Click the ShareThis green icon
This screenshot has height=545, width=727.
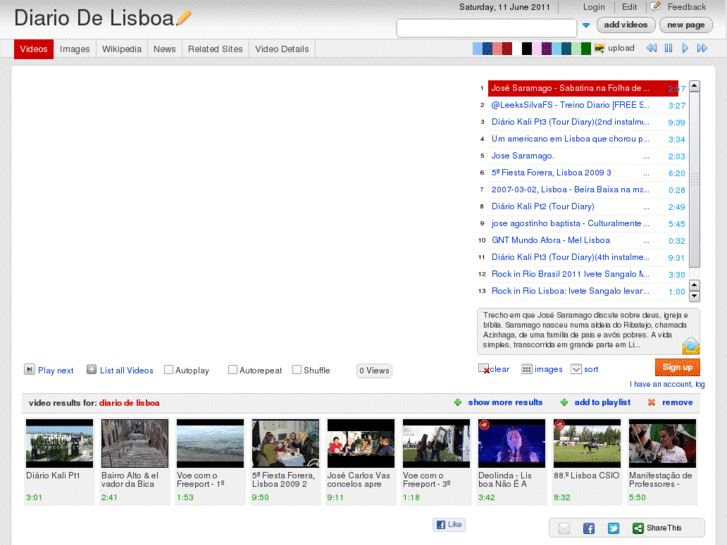[638, 528]
